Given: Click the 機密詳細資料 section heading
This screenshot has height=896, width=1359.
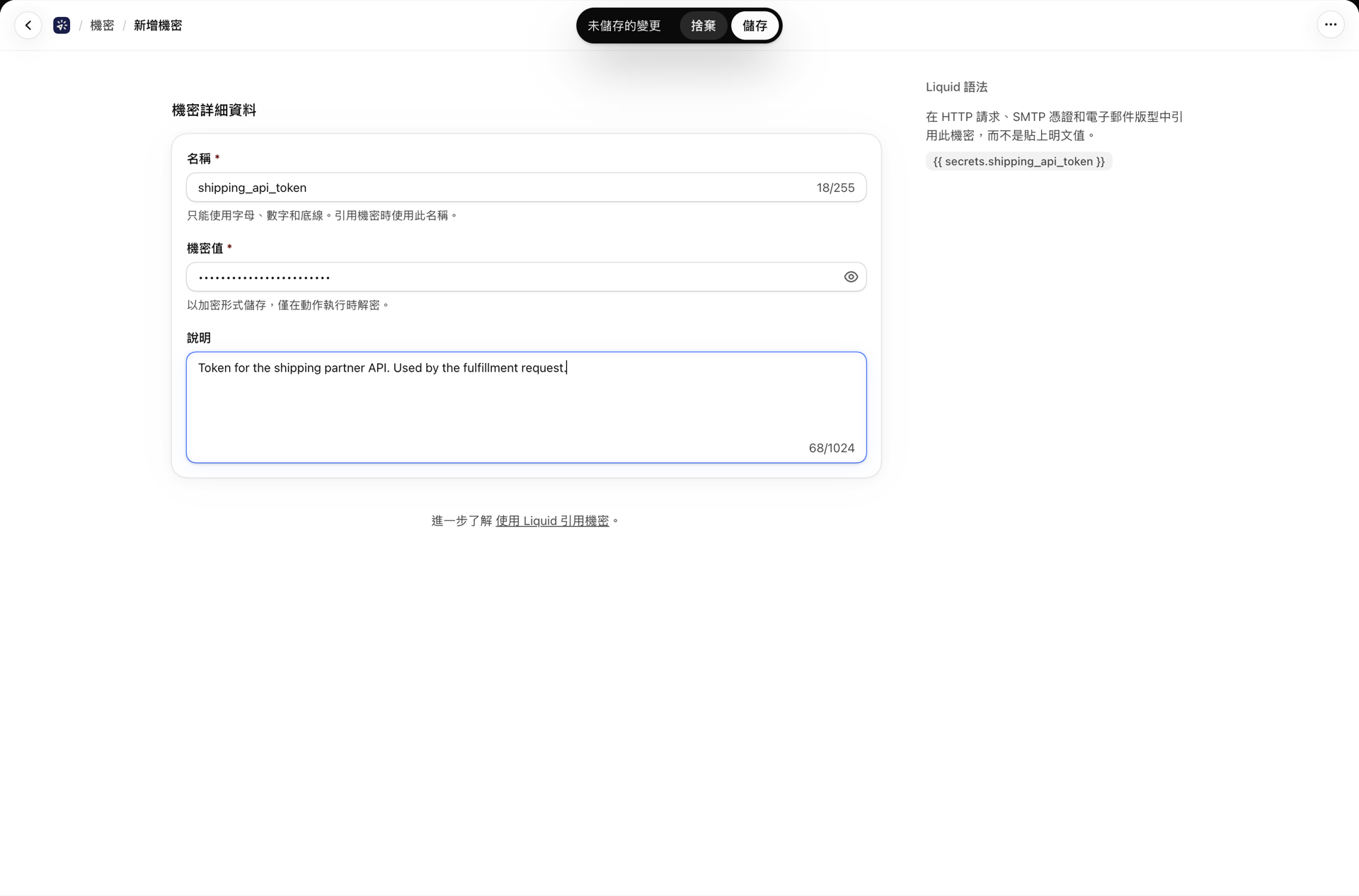Looking at the screenshot, I should pyautogui.click(x=214, y=110).
